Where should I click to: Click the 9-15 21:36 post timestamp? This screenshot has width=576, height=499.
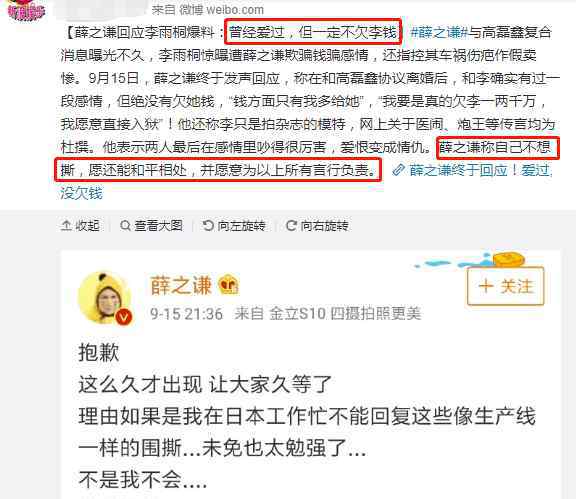coord(186,314)
